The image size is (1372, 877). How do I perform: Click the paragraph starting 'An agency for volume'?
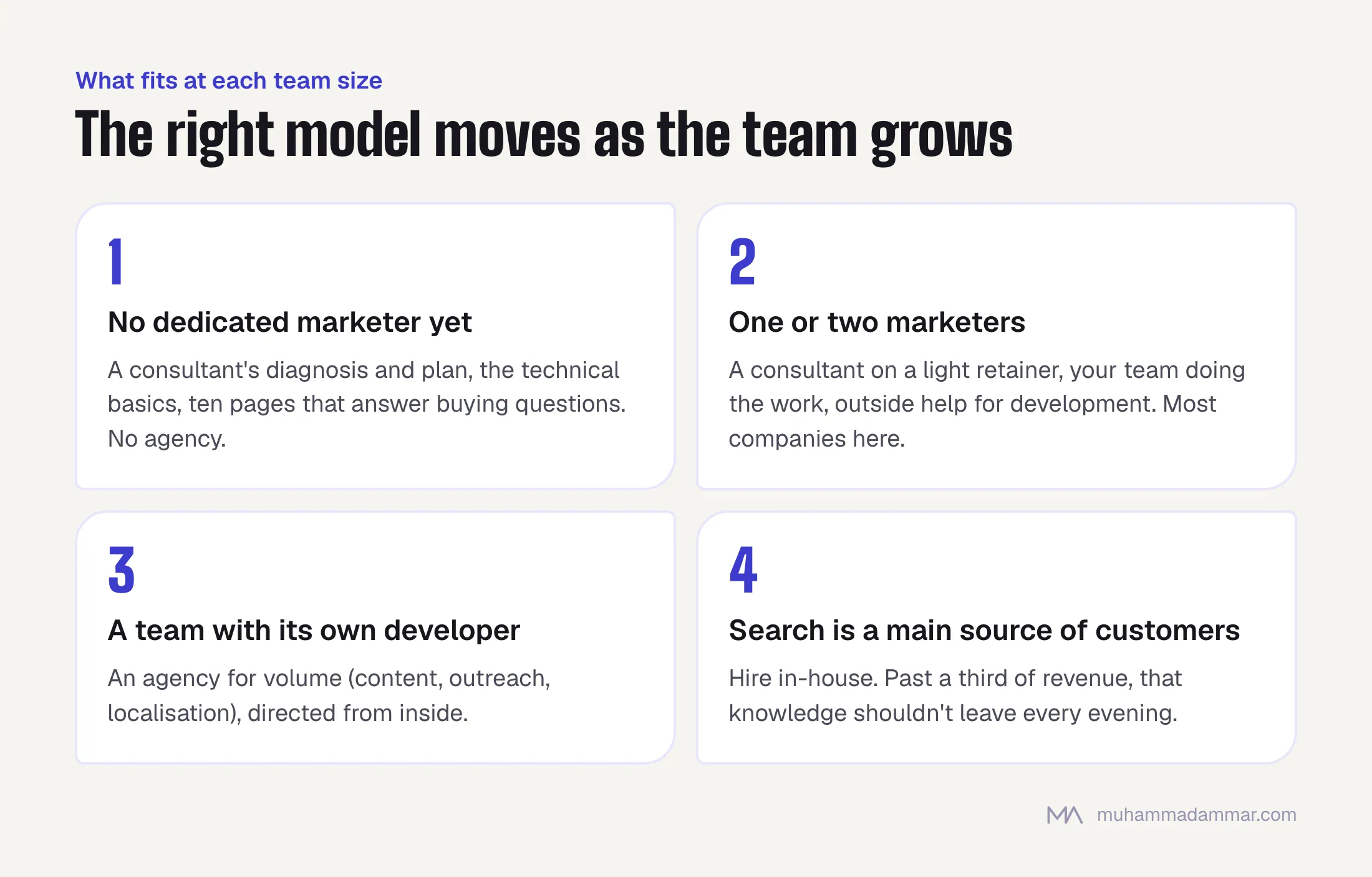coord(329,695)
